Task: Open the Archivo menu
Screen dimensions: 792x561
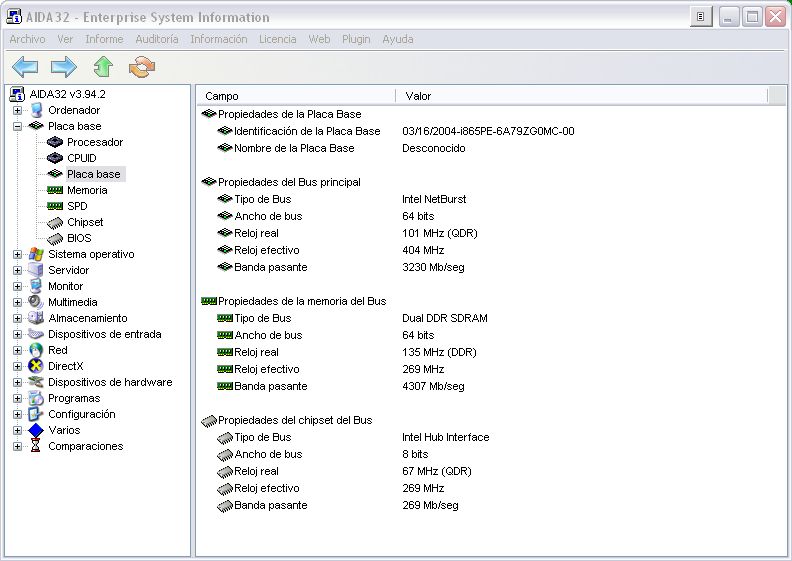Action: click(x=27, y=39)
